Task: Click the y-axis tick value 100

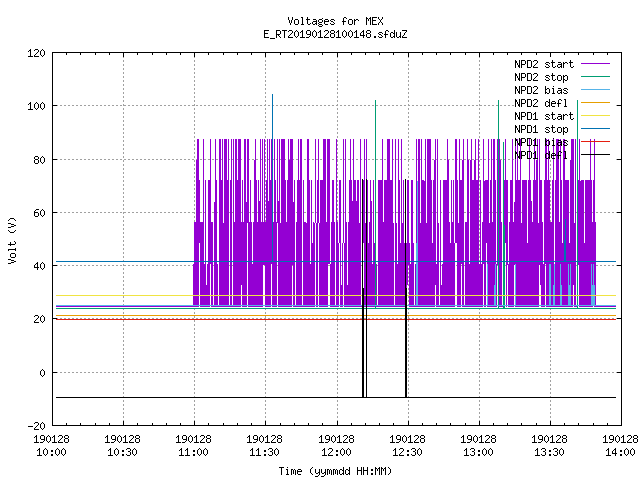Action: pyautogui.click(x=36, y=107)
